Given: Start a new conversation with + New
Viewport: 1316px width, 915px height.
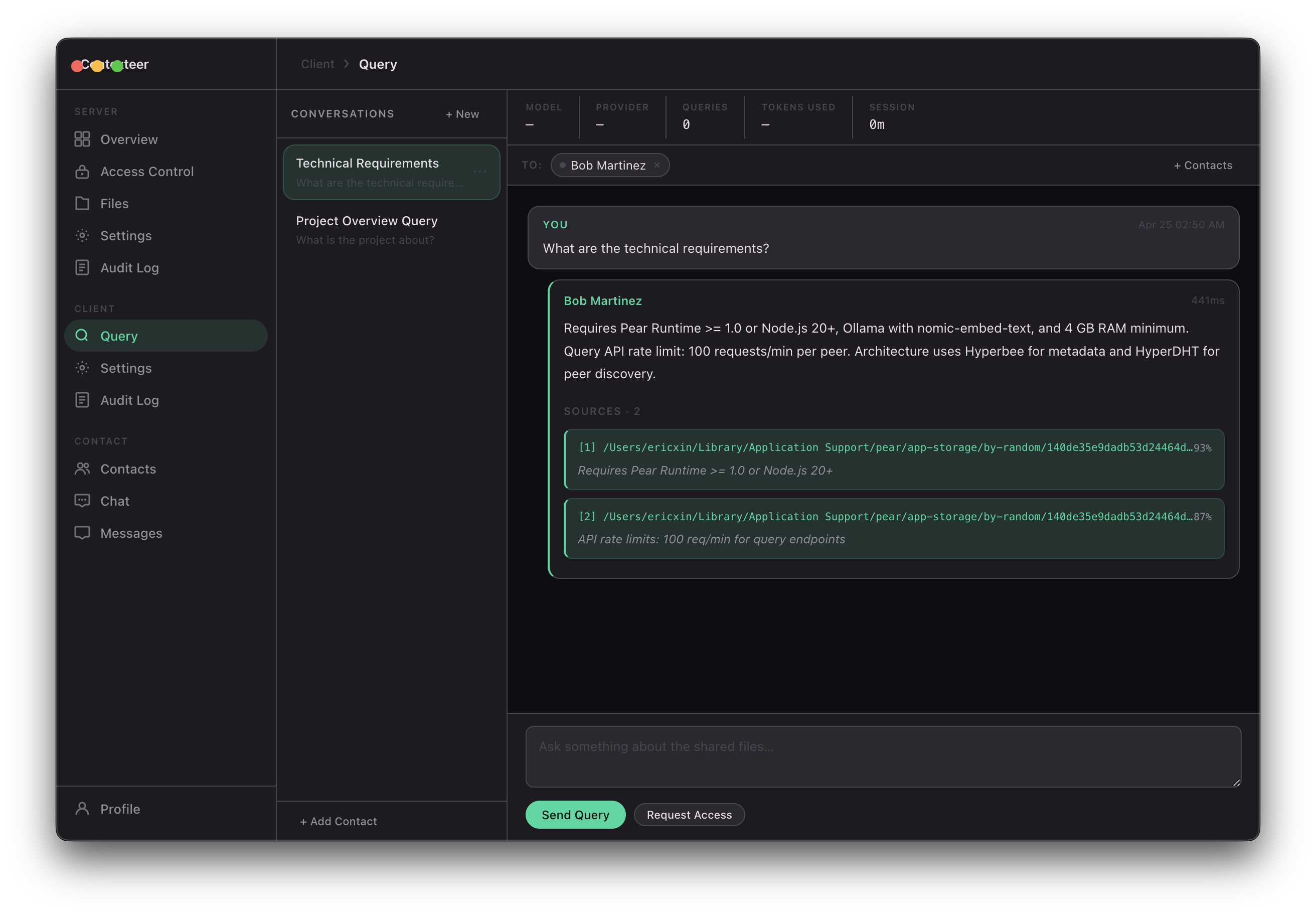Looking at the screenshot, I should tap(462, 114).
